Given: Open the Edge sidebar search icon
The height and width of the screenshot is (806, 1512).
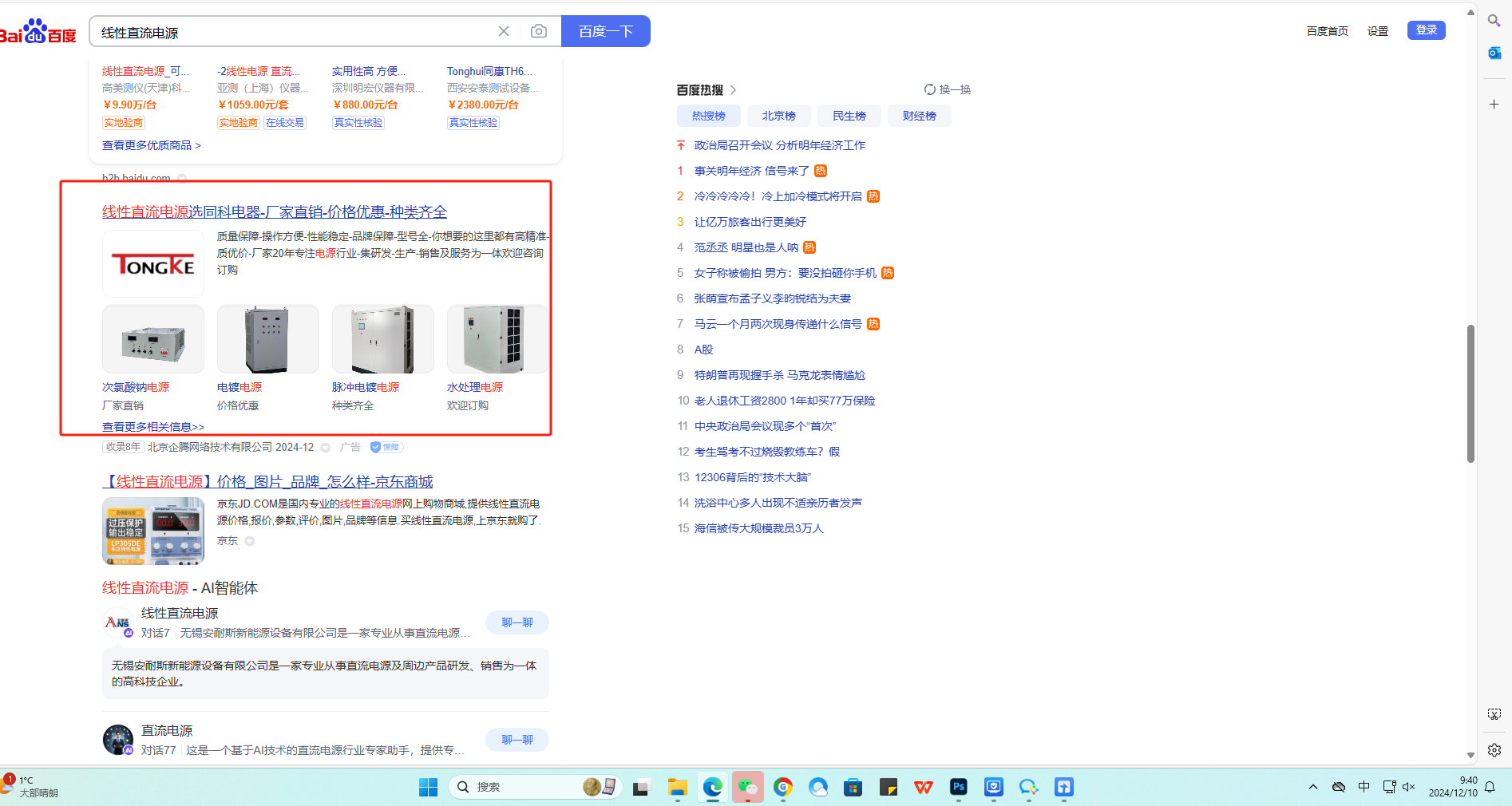Looking at the screenshot, I should tap(1494, 21).
